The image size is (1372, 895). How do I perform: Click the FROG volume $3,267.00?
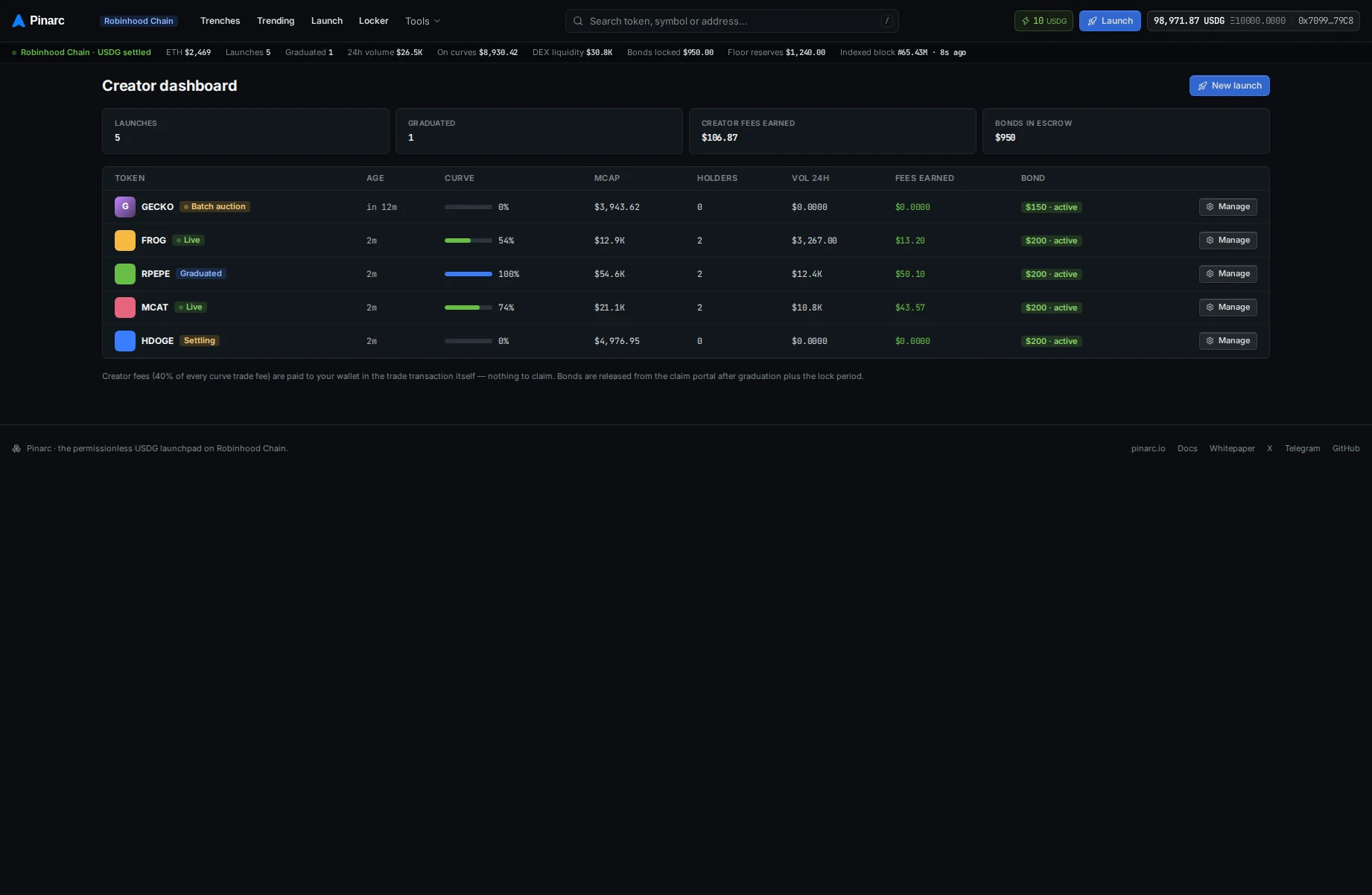(x=814, y=241)
